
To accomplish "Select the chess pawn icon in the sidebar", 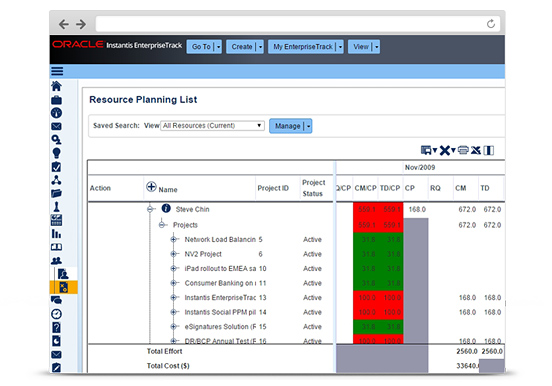I will pos(56,206).
